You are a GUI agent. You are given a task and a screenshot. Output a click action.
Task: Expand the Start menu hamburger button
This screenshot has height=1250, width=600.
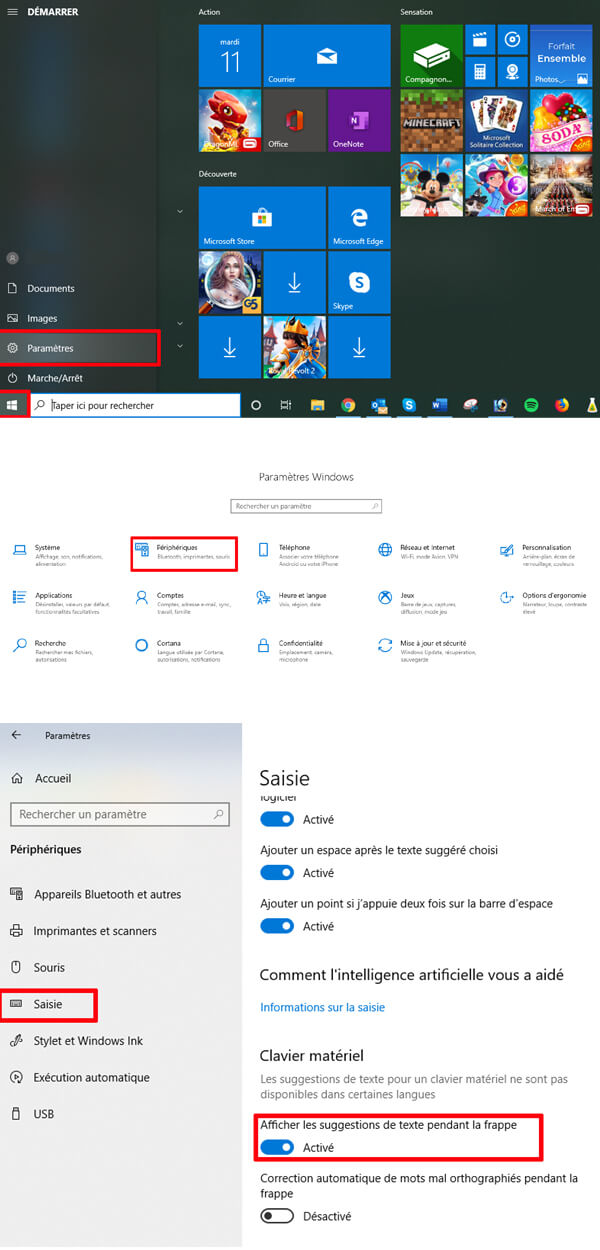tap(13, 12)
